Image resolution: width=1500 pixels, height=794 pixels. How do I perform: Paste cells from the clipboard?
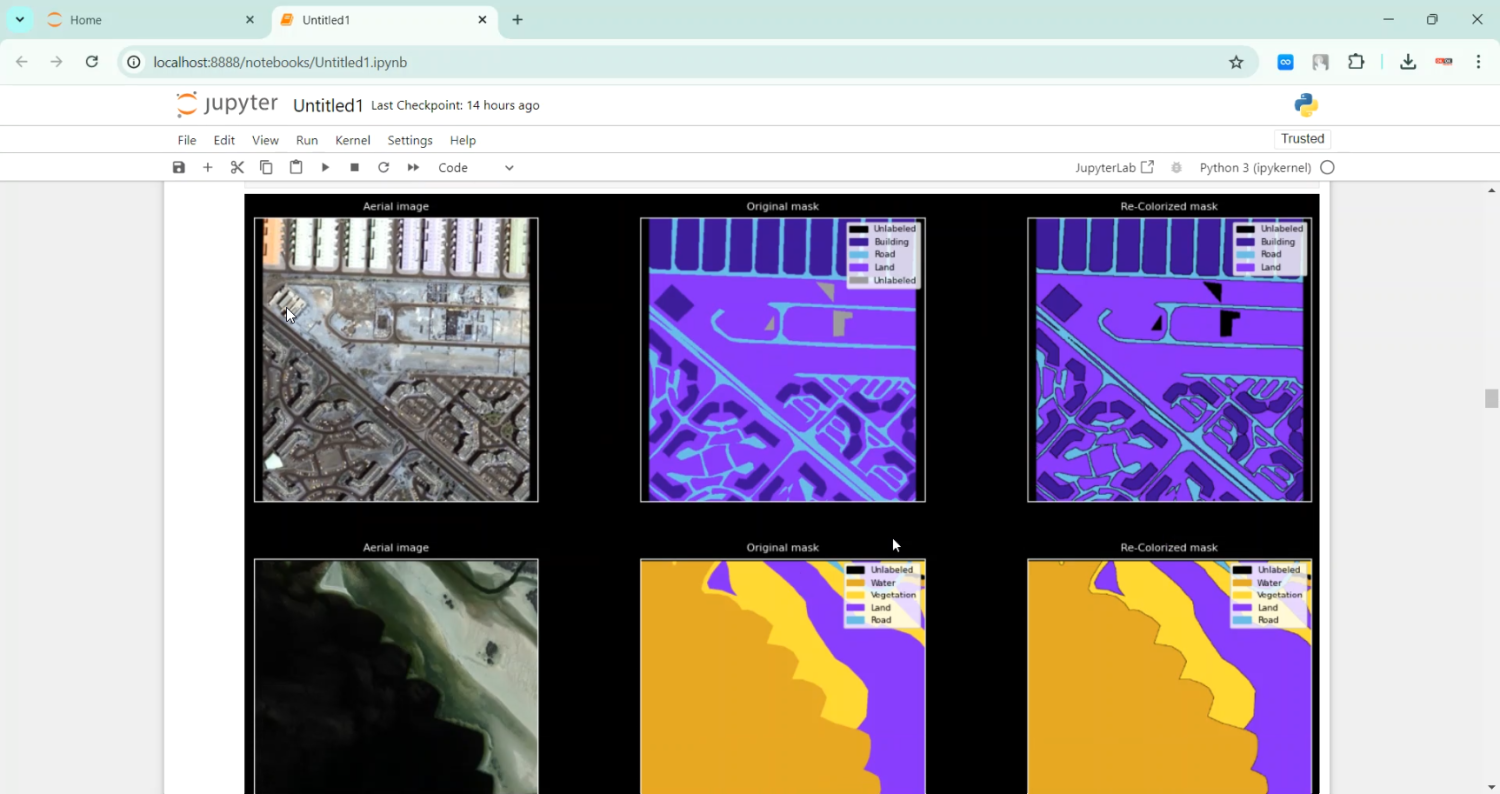(296, 167)
